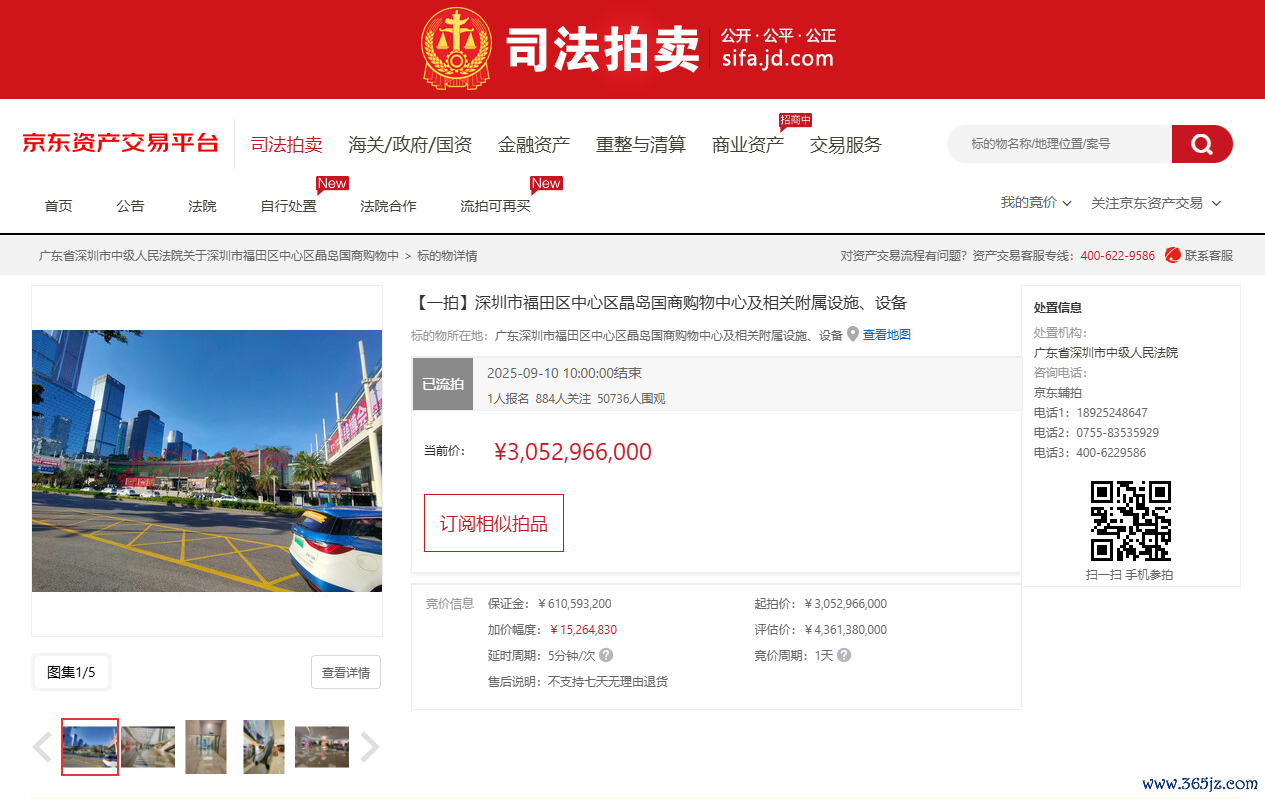Image resolution: width=1265 pixels, height=799 pixels.
Task: Click the 查看详情 button
Action: 346,673
